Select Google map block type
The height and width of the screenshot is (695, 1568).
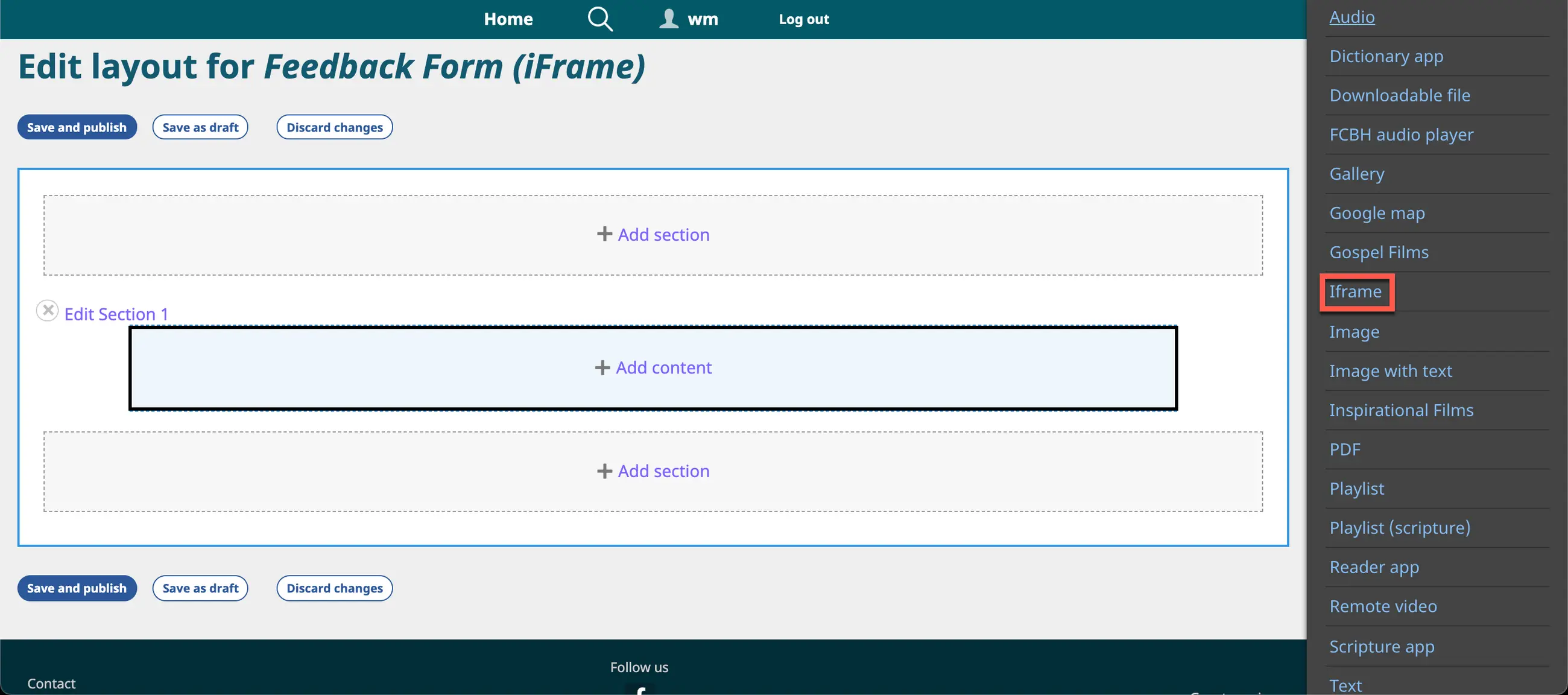[1377, 213]
